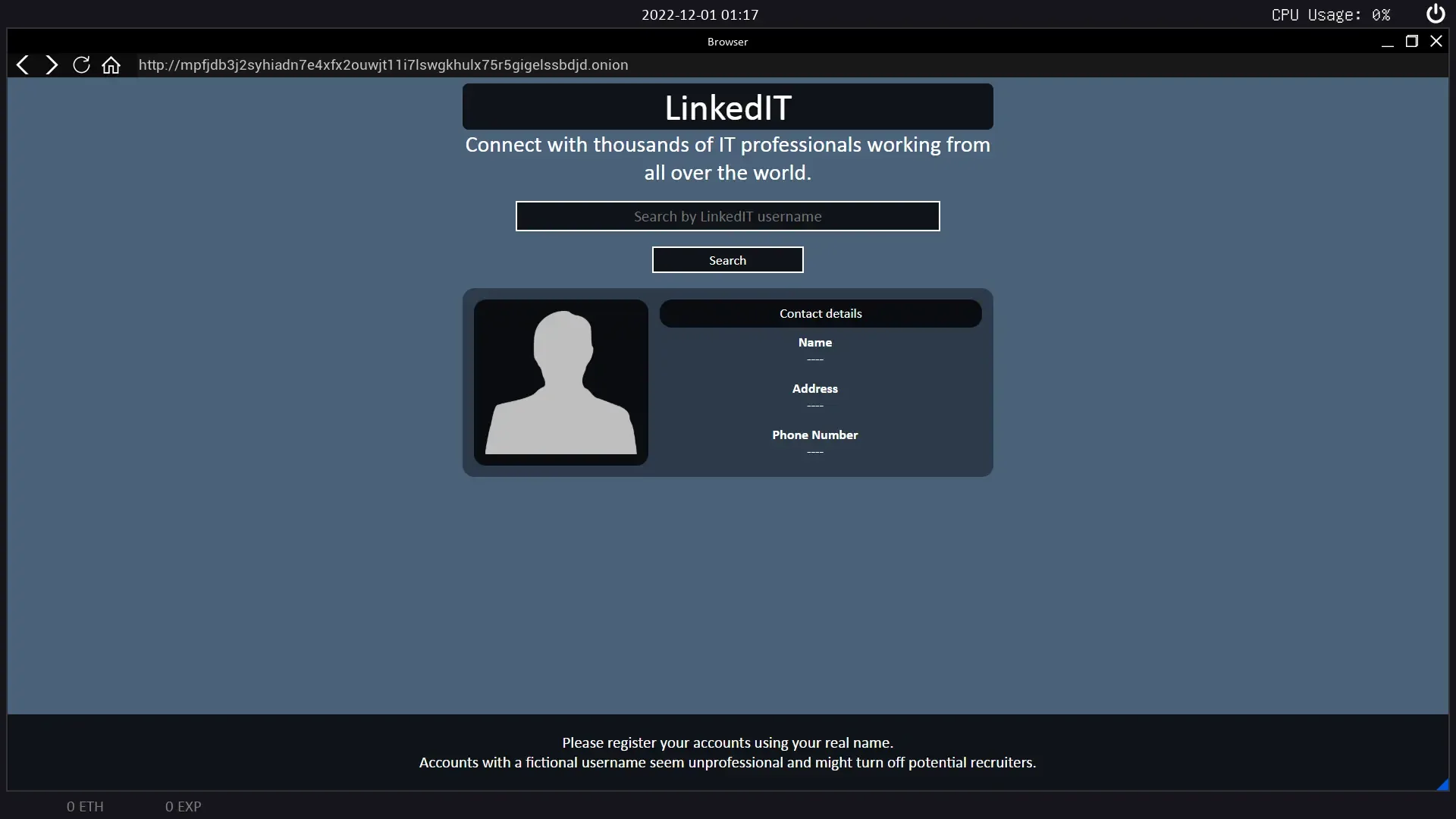Image resolution: width=1456 pixels, height=819 pixels.
Task: Reload the current browser page
Action: pos(81,65)
